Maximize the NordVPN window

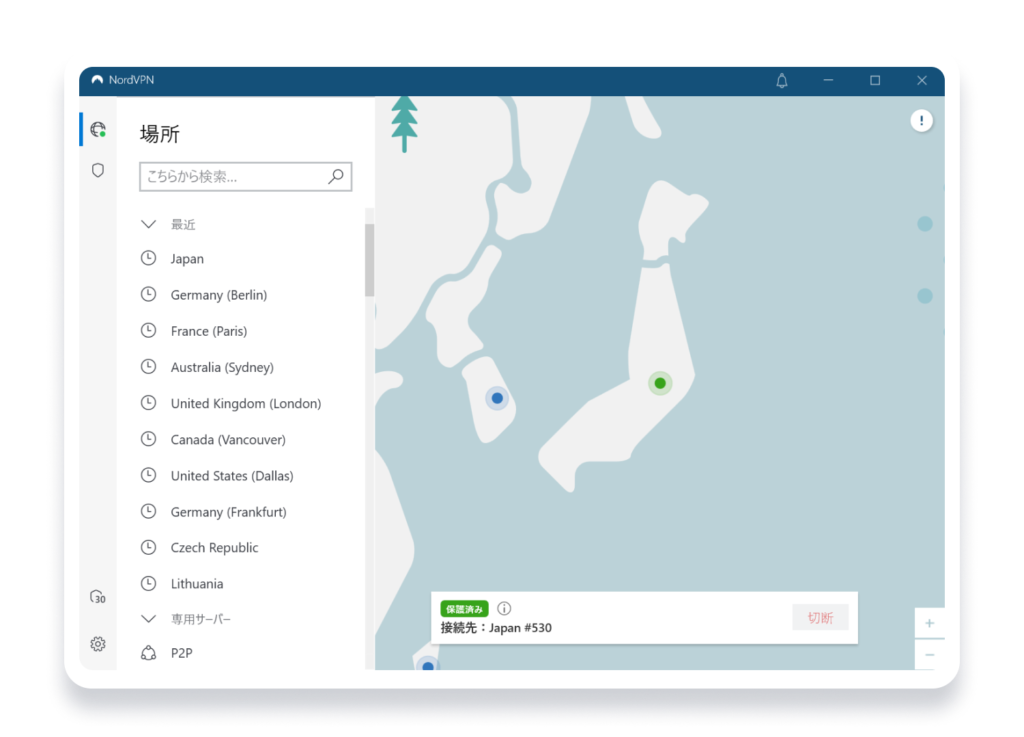(875, 80)
